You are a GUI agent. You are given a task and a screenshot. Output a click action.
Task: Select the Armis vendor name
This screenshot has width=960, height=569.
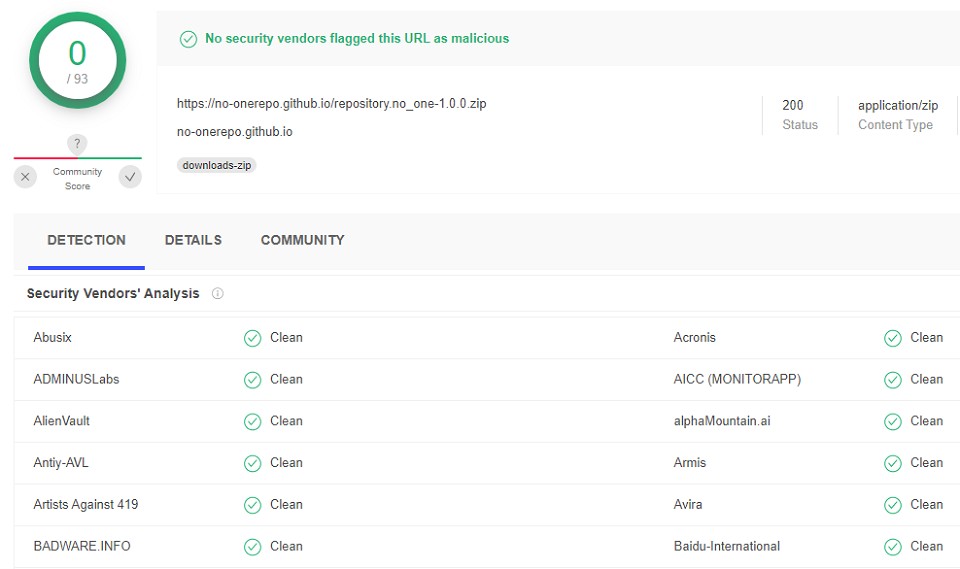[x=689, y=462]
